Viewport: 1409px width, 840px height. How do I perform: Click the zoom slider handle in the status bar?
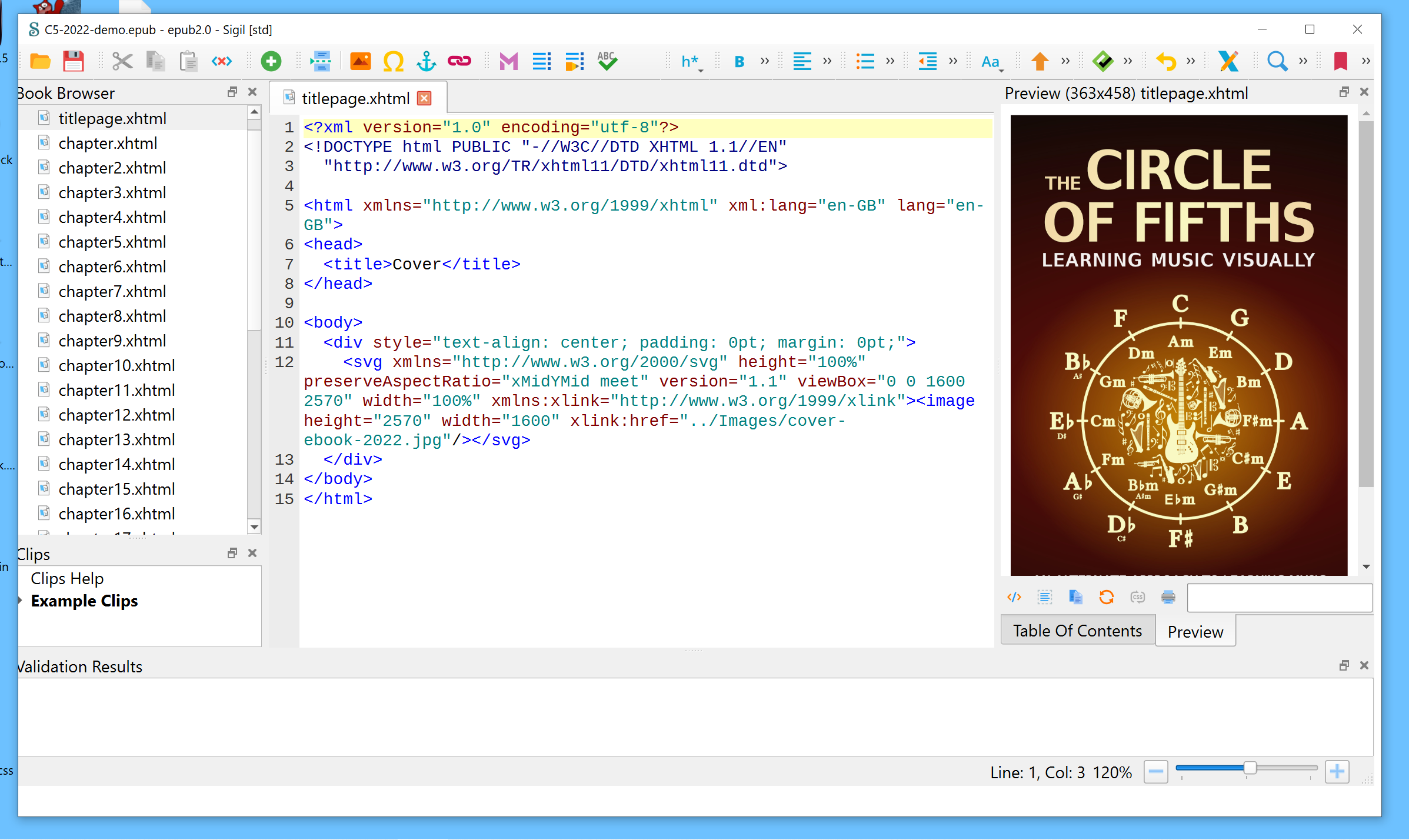tap(1250, 768)
